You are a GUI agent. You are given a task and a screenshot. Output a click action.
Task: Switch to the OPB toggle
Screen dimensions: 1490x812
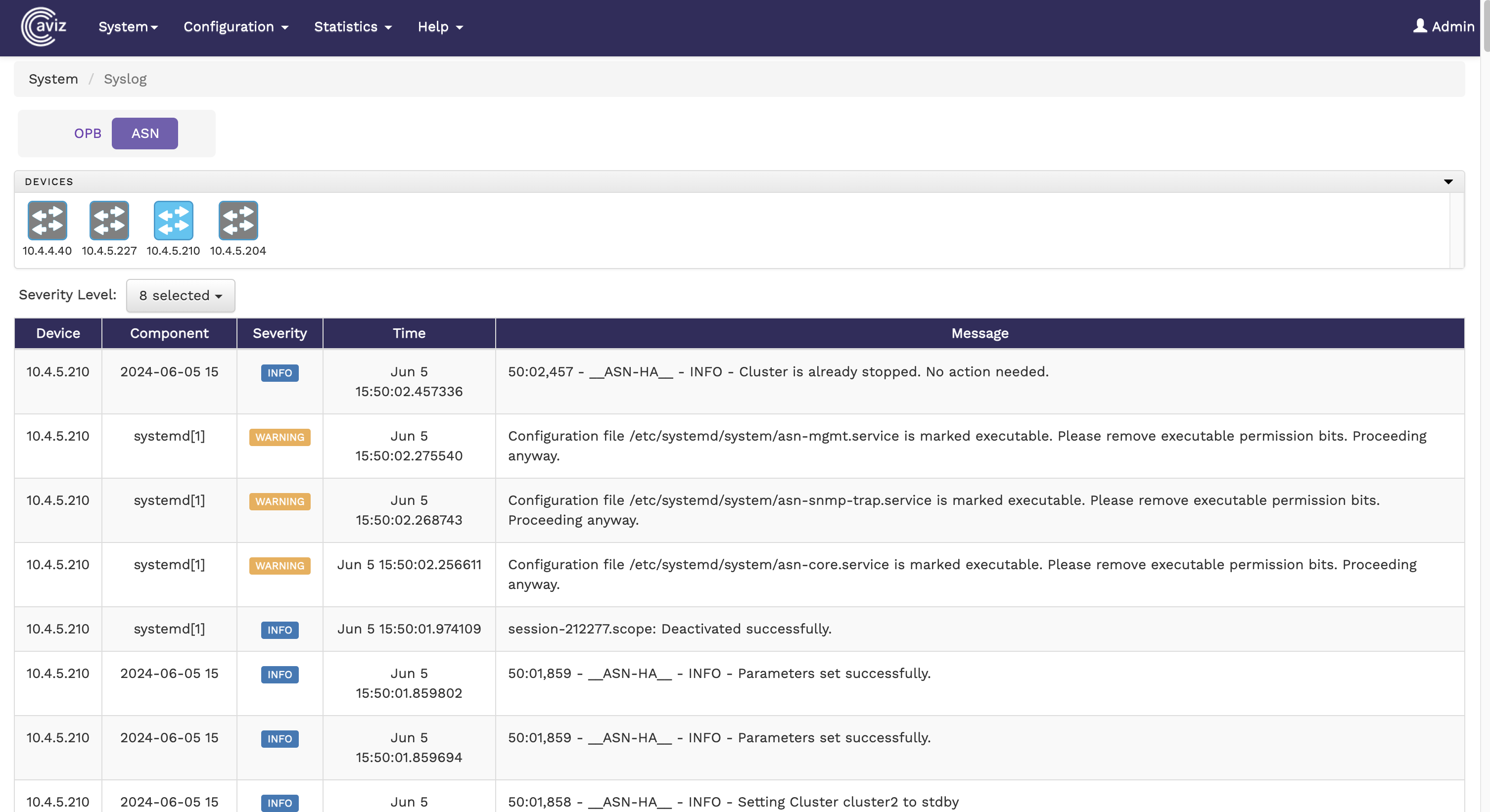pyautogui.click(x=88, y=134)
